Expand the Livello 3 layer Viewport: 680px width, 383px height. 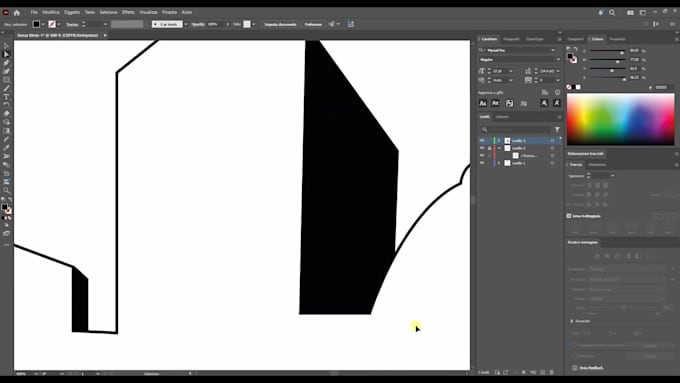[499, 141]
